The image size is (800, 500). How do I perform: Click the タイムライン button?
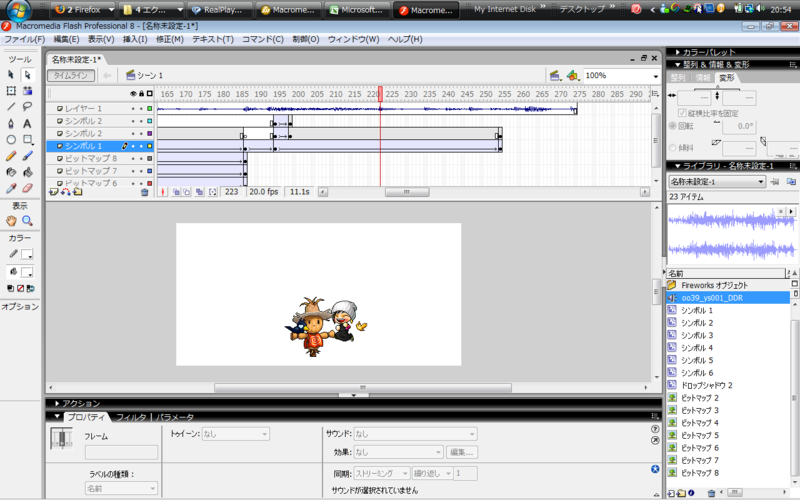click(71, 76)
